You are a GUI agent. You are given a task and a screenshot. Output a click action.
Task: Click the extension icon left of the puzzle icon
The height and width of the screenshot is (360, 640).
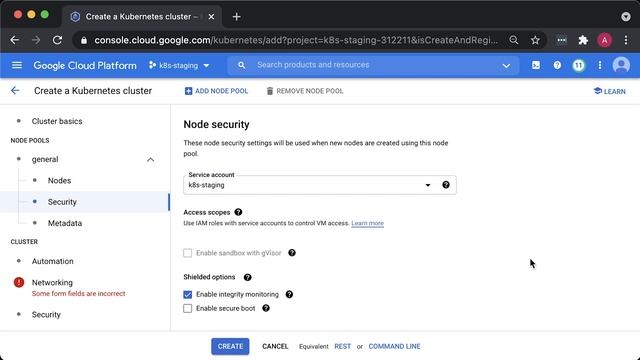point(562,40)
